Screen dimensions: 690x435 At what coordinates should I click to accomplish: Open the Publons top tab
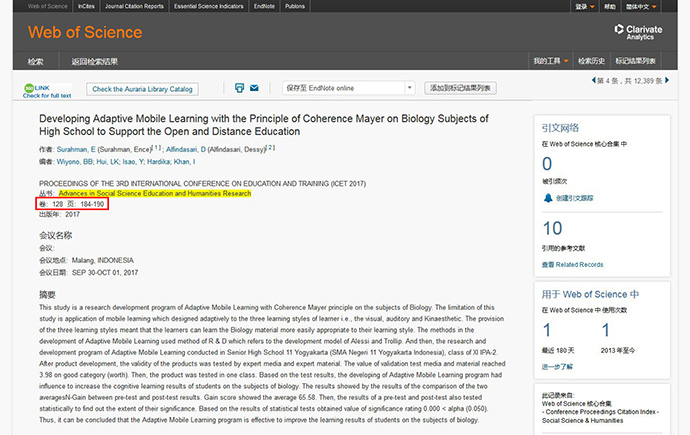coord(295,6)
